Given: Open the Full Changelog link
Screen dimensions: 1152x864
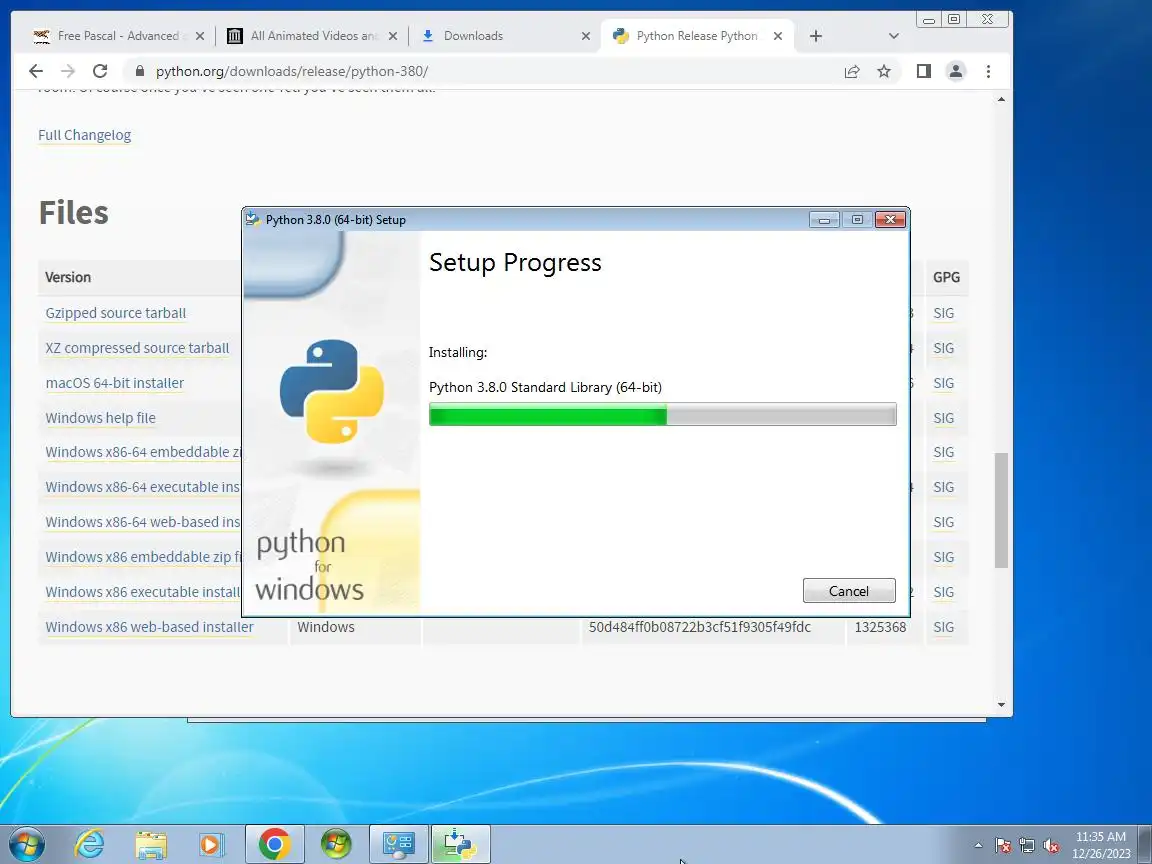Looking at the screenshot, I should point(84,135).
